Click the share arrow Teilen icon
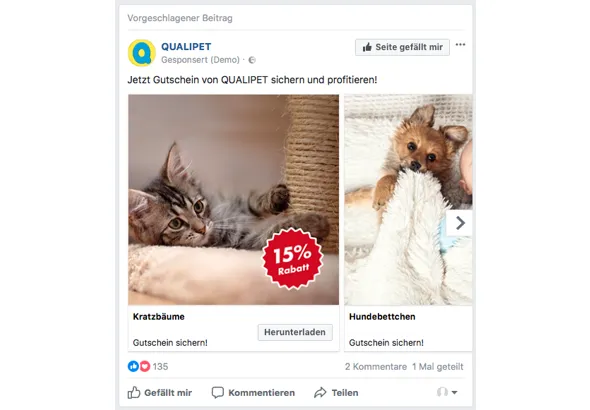 [x=320, y=393]
